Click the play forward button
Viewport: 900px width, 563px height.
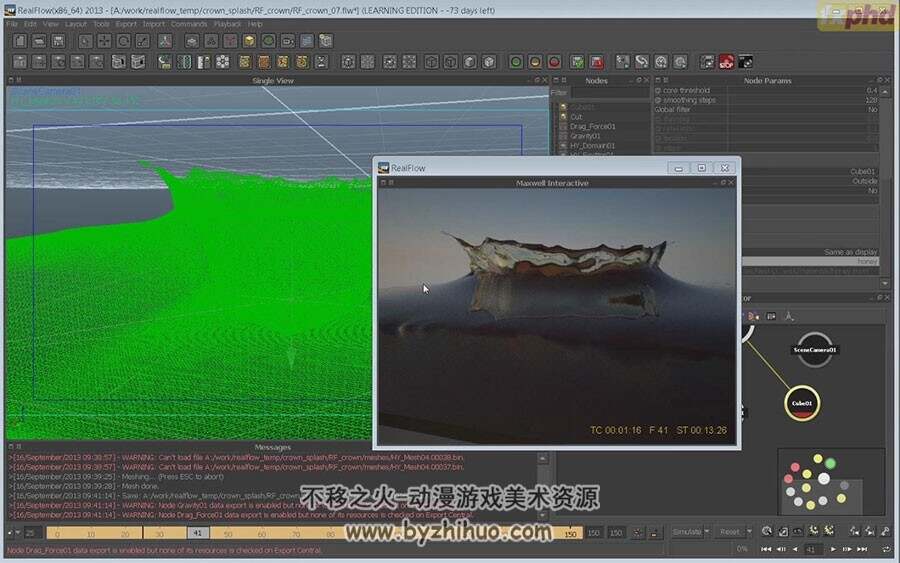coord(833,549)
